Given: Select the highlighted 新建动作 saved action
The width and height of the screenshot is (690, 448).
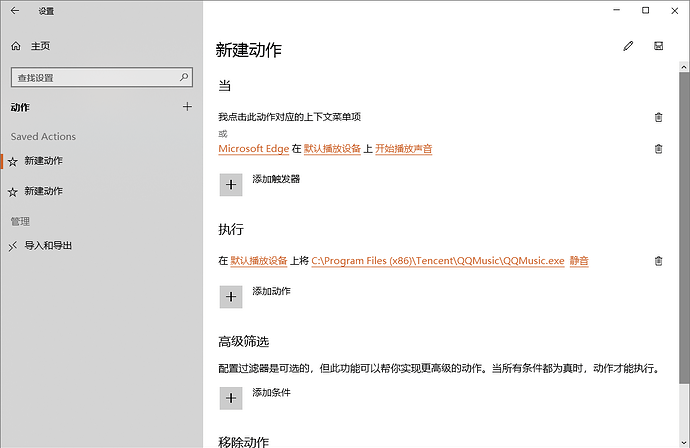Looking at the screenshot, I should [44, 161].
